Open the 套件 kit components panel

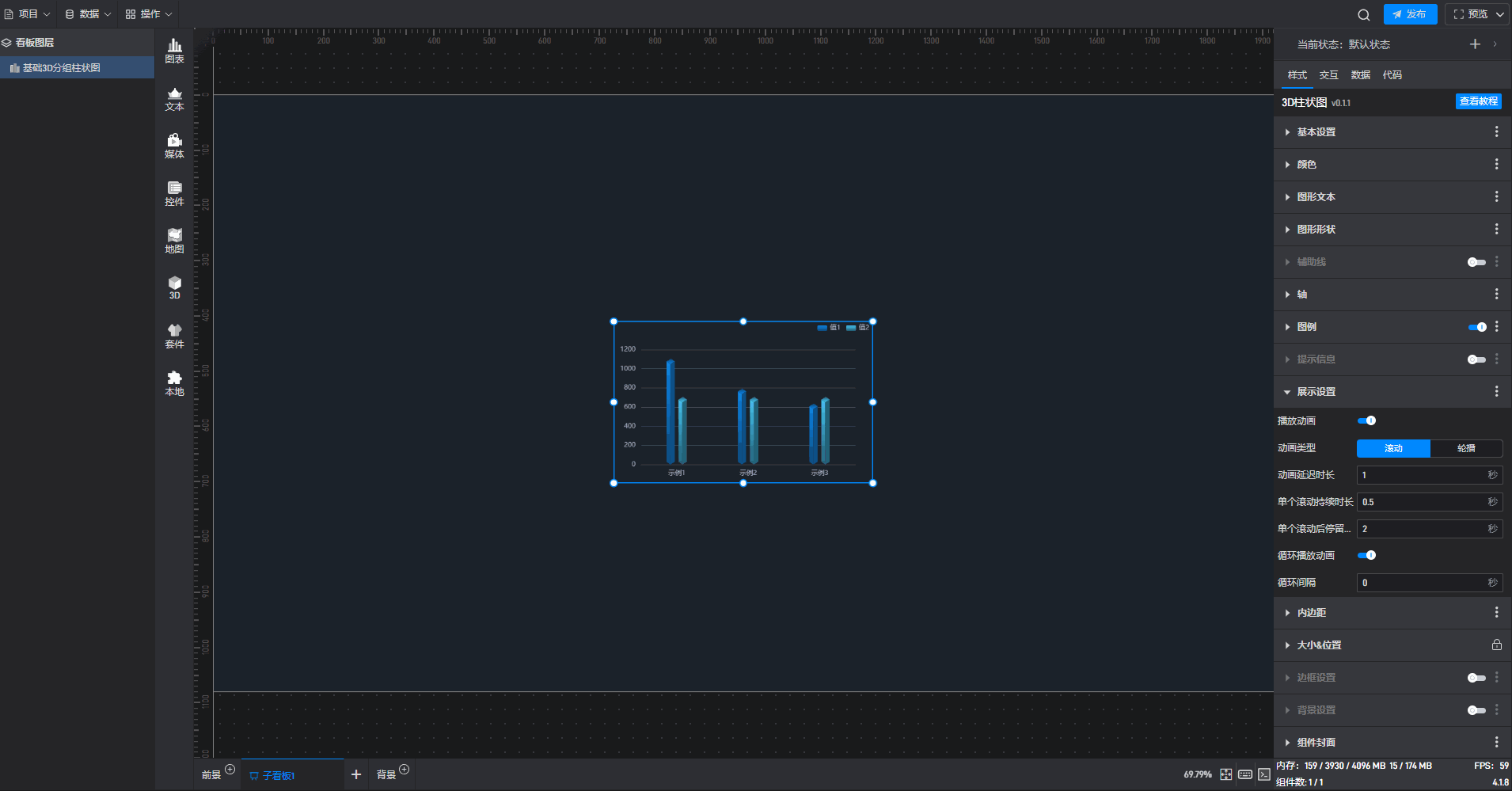[x=174, y=336]
